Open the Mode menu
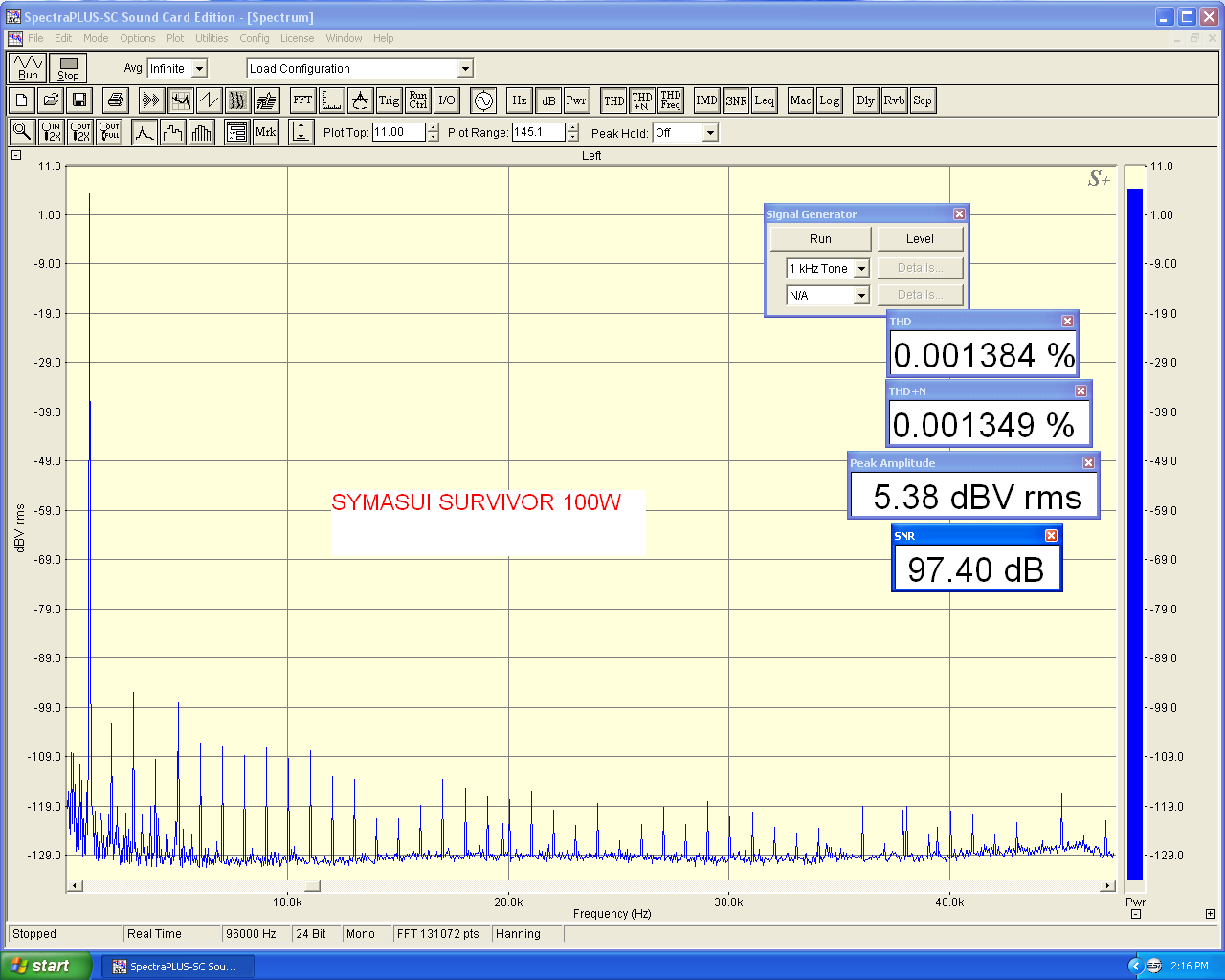 click(96, 38)
